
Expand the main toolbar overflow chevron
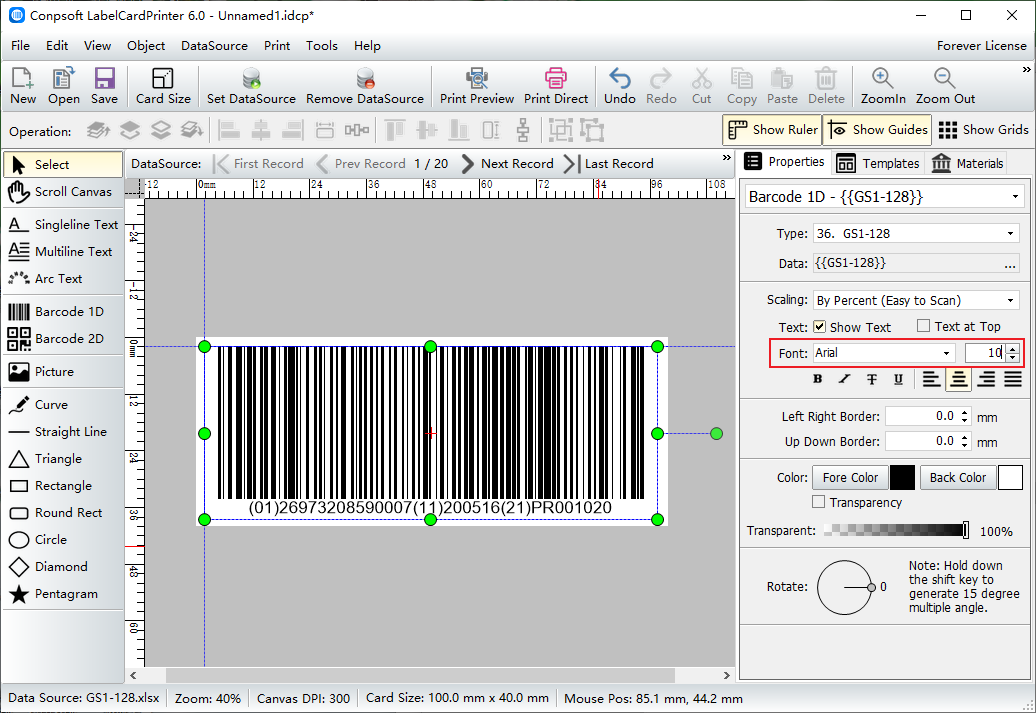click(1026, 69)
